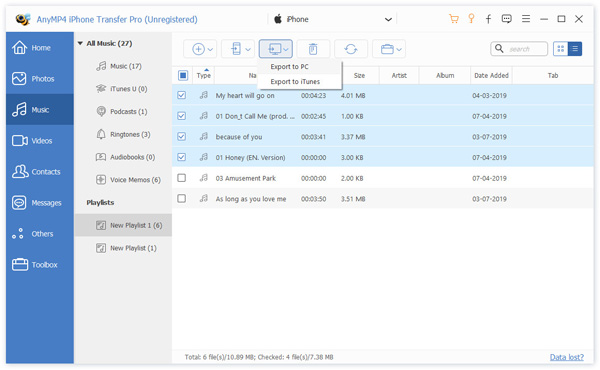This screenshot has height=370, width=600.
Task: Open the Home section
Action: coord(40,48)
